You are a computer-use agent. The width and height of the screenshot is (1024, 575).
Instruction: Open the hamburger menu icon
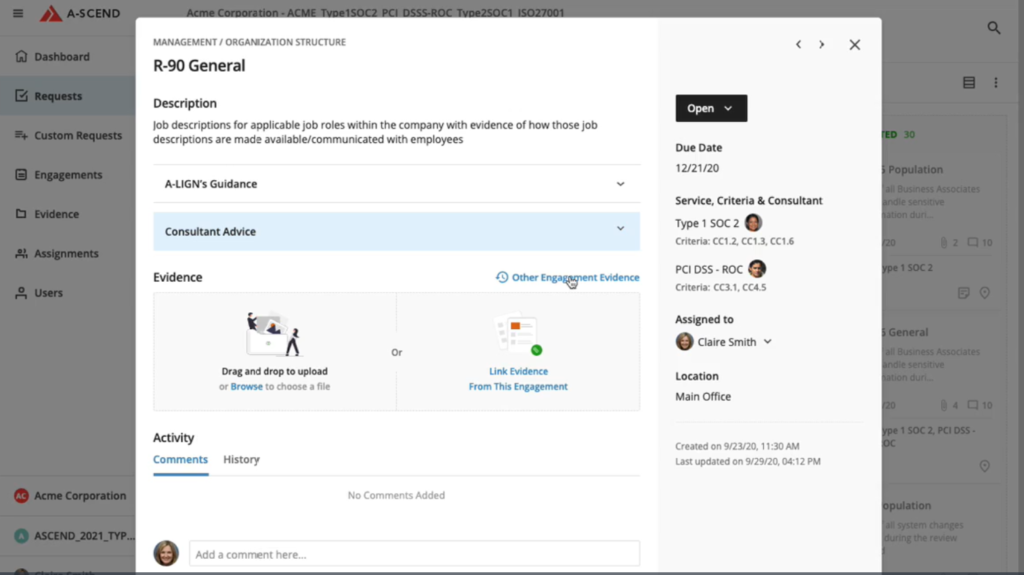[18, 13]
